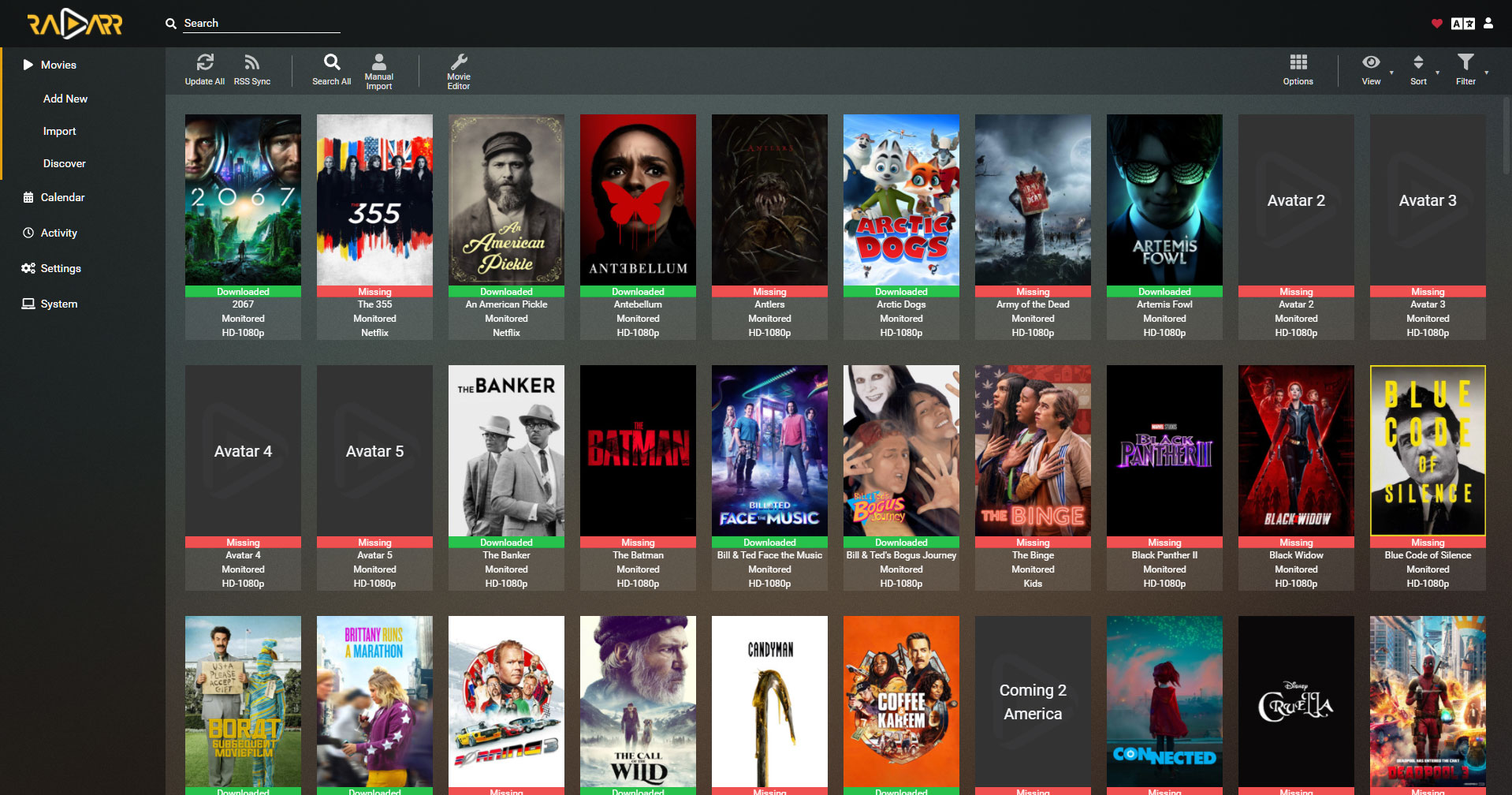This screenshot has height=795, width=1512.
Task: Select The Banker movie poster
Action: pyautogui.click(x=506, y=450)
